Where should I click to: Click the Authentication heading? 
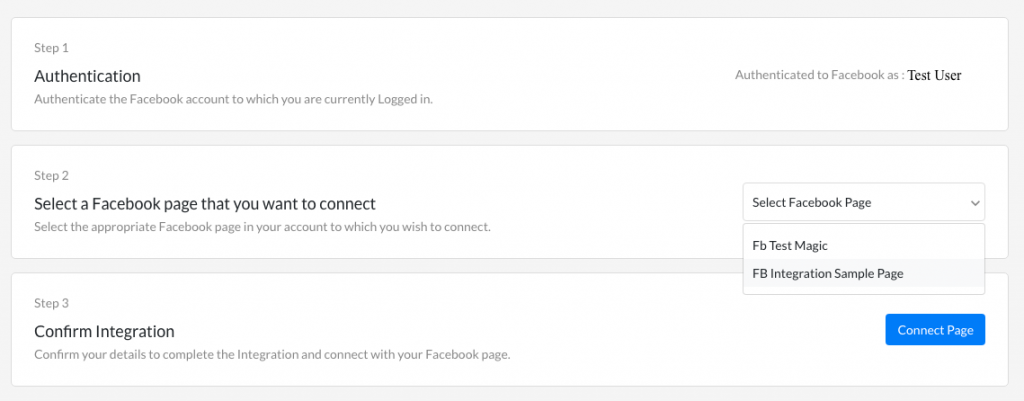(88, 76)
